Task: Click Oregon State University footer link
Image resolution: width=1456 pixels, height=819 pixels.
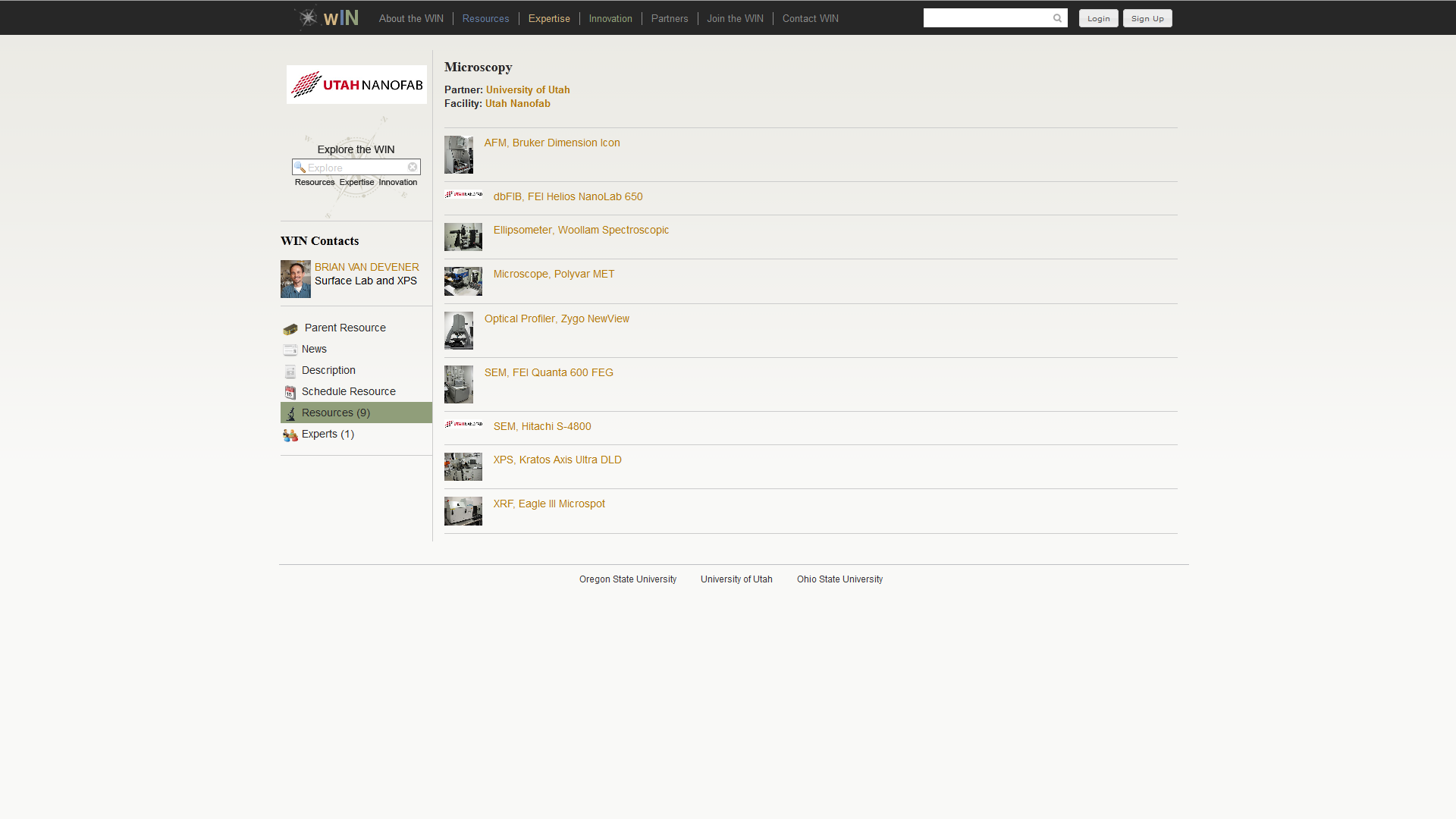Action: click(628, 579)
